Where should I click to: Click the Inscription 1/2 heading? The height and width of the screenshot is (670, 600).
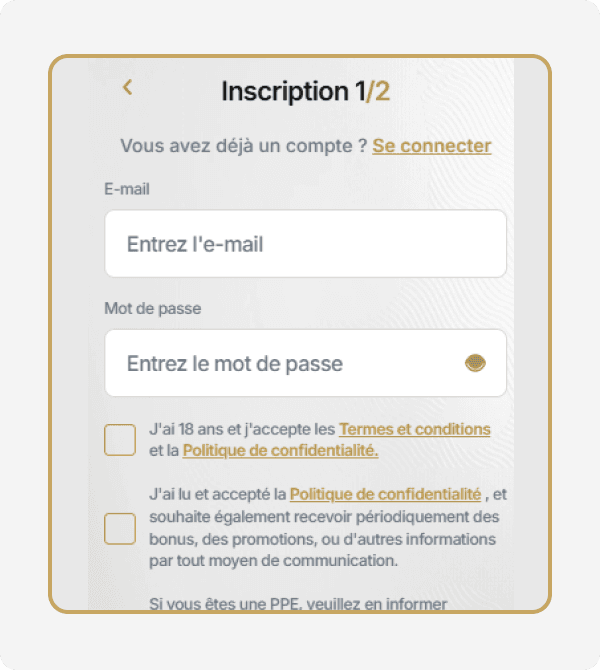(305, 92)
